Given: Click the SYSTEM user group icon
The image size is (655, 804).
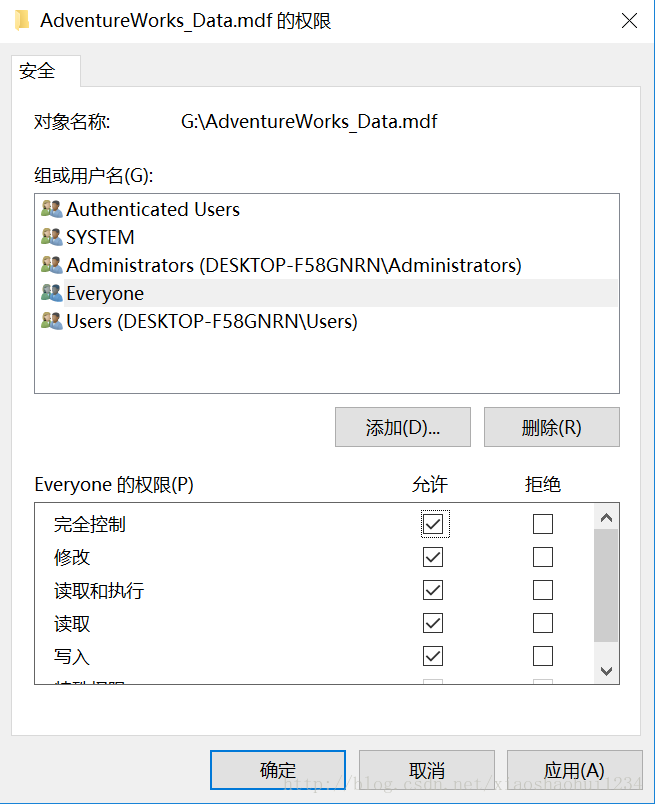Looking at the screenshot, I should [x=52, y=237].
